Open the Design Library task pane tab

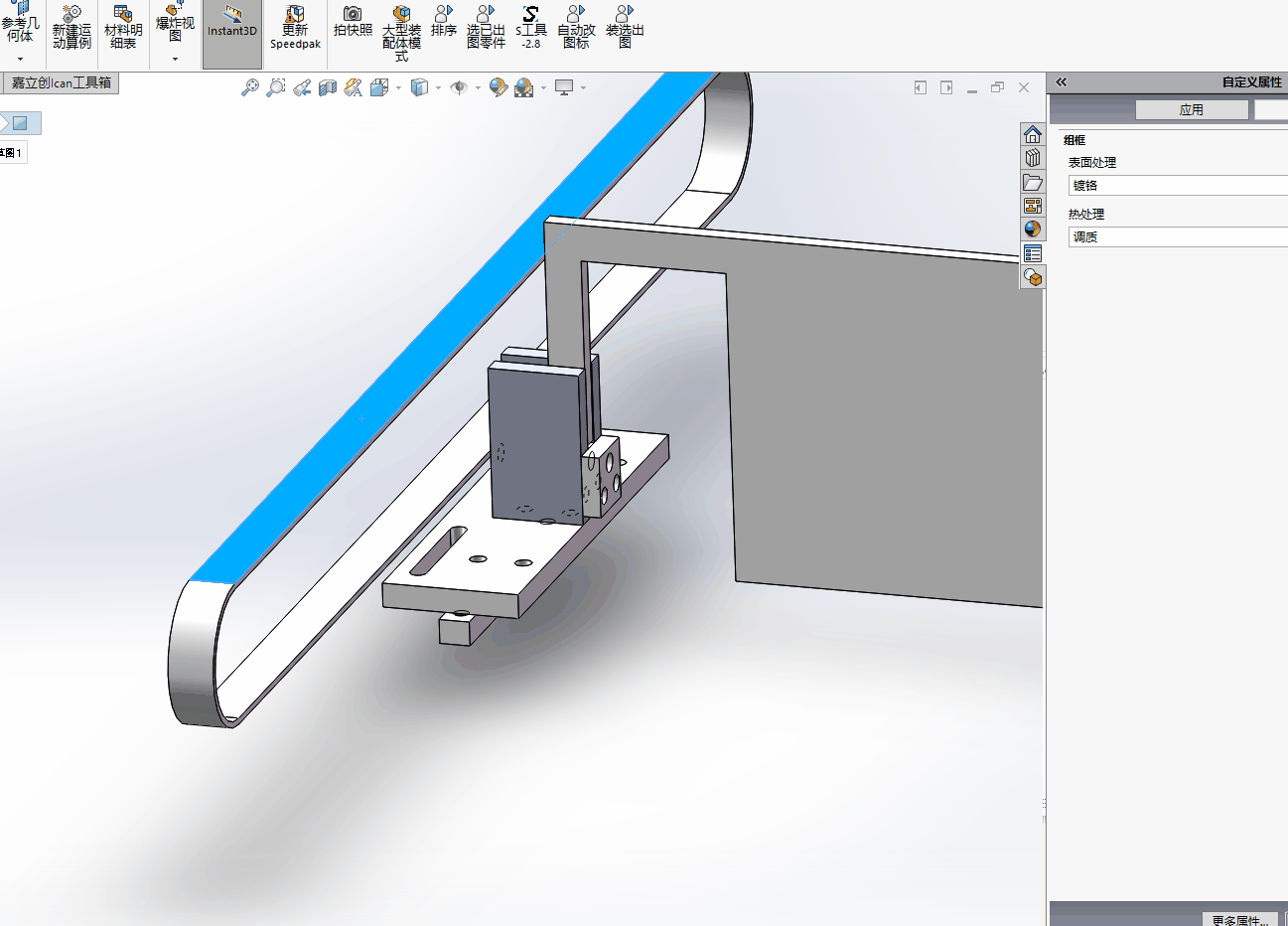[x=1033, y=158]
